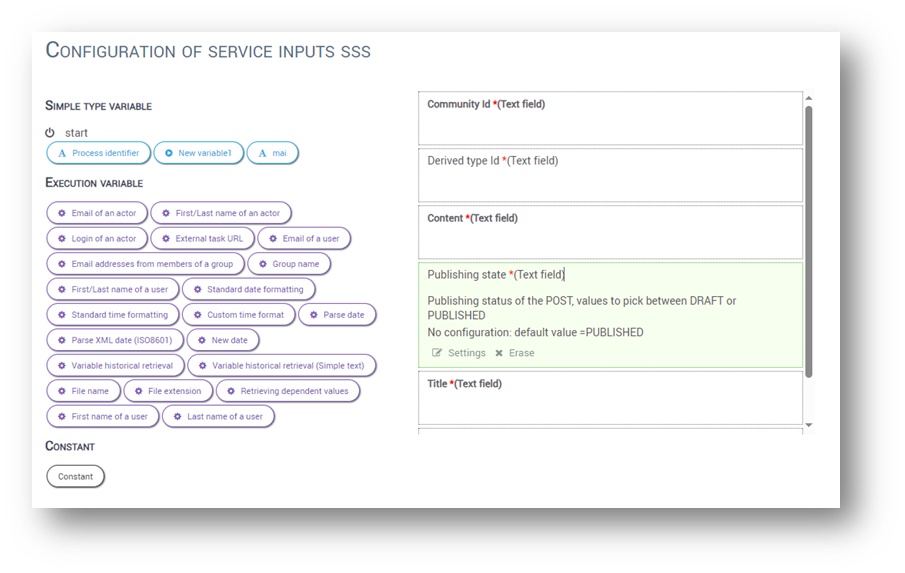905x573 pixels.
Task: Click the start power icon
Action: pos(50,133)
